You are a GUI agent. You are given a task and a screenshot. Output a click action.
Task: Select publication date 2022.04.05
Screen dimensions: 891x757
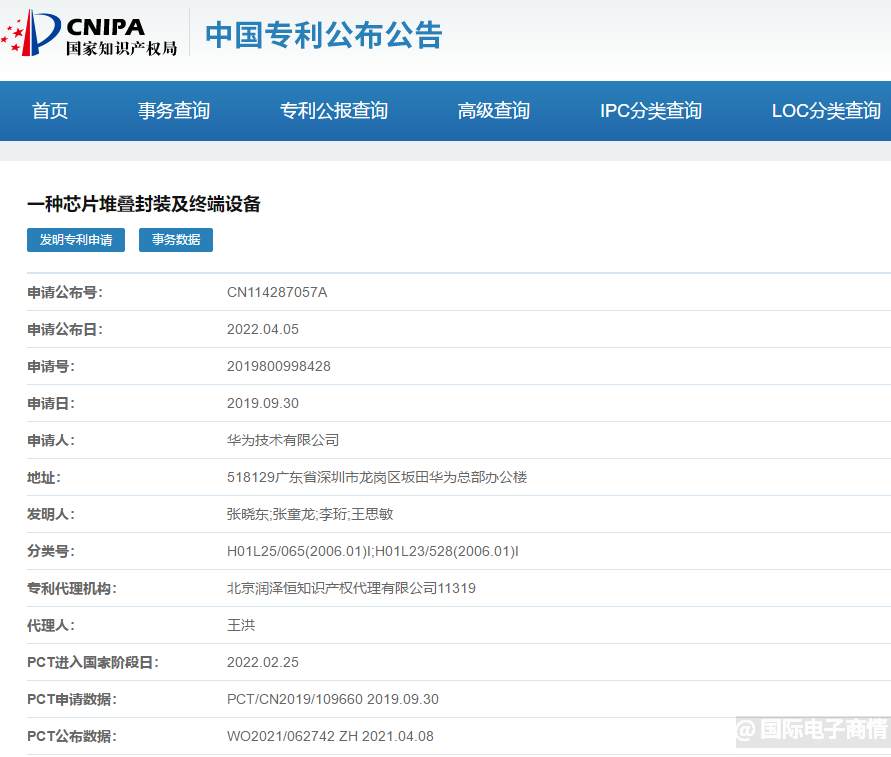pos(263,330)
